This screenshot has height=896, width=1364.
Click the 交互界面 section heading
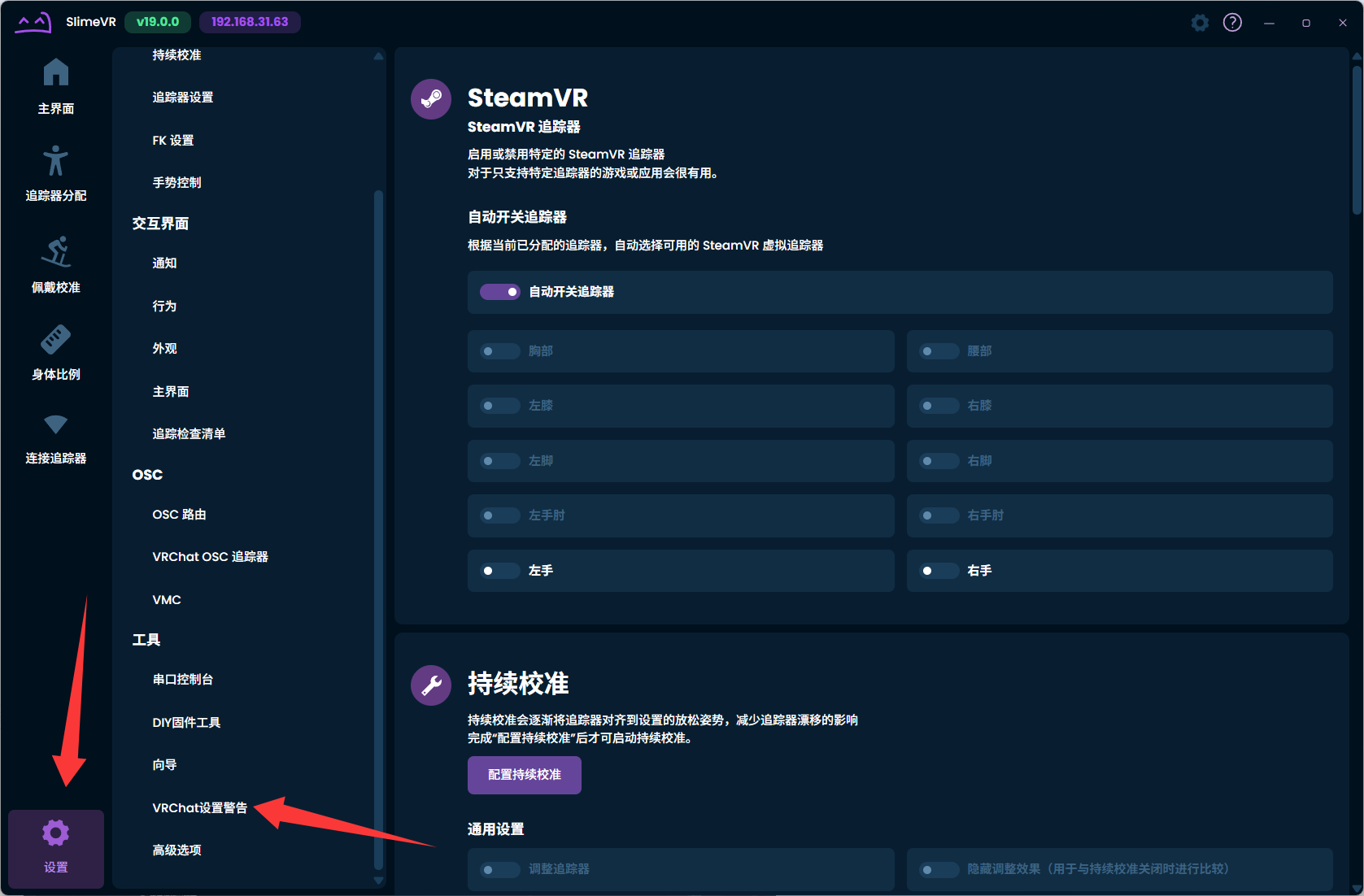pyautogui.click(x=160, y=224)
